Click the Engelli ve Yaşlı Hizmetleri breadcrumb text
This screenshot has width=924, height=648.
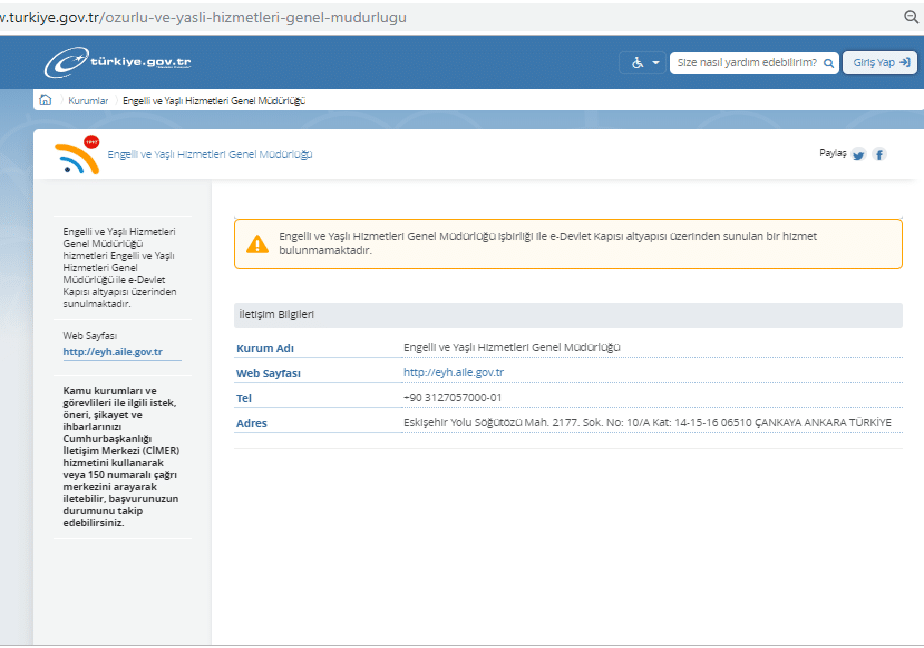click(213, 101)
